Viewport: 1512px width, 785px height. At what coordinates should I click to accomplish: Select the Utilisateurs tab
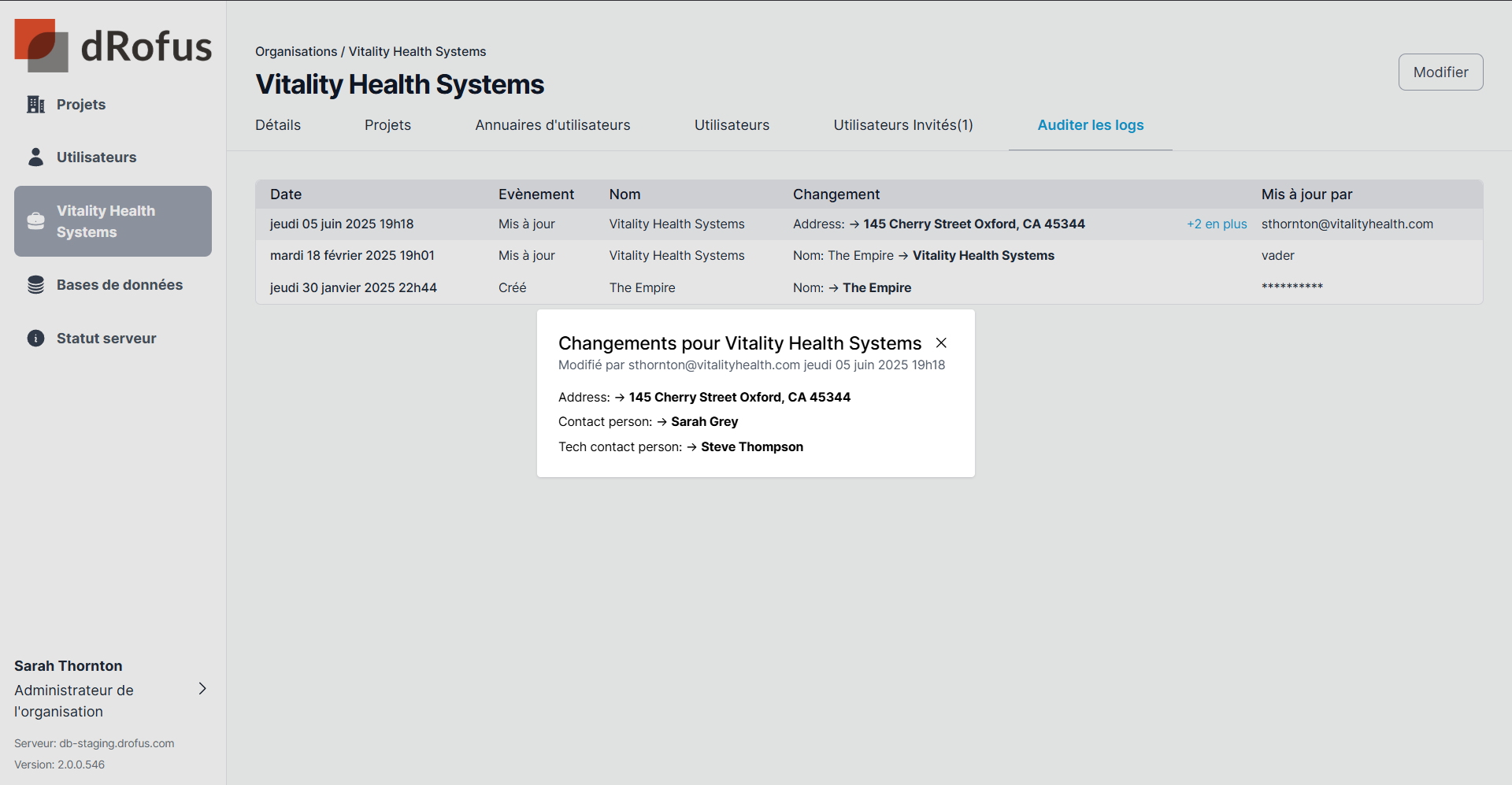(x=732, y=125)
